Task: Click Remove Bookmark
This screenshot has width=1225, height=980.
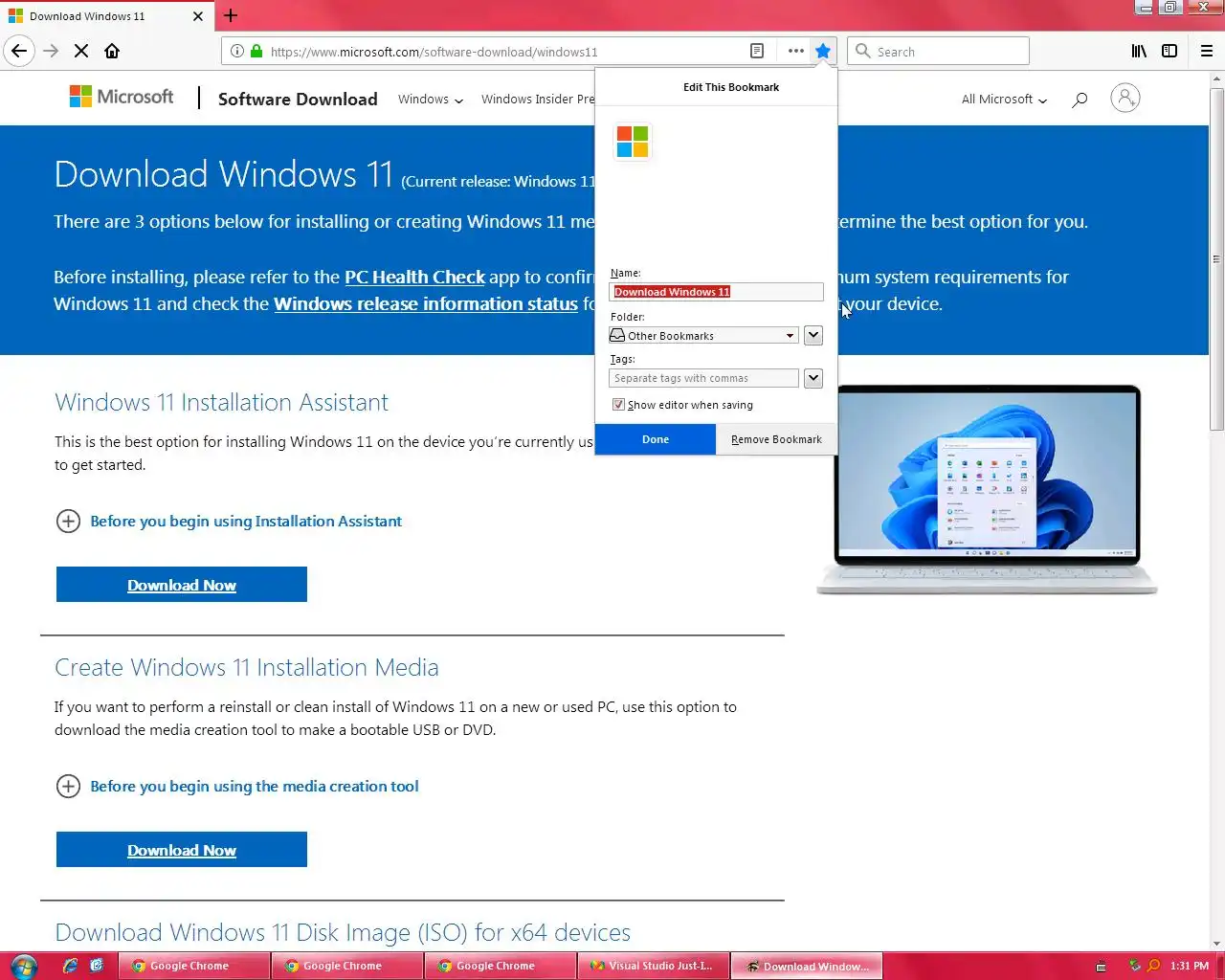Action: [x=776, y=439]
